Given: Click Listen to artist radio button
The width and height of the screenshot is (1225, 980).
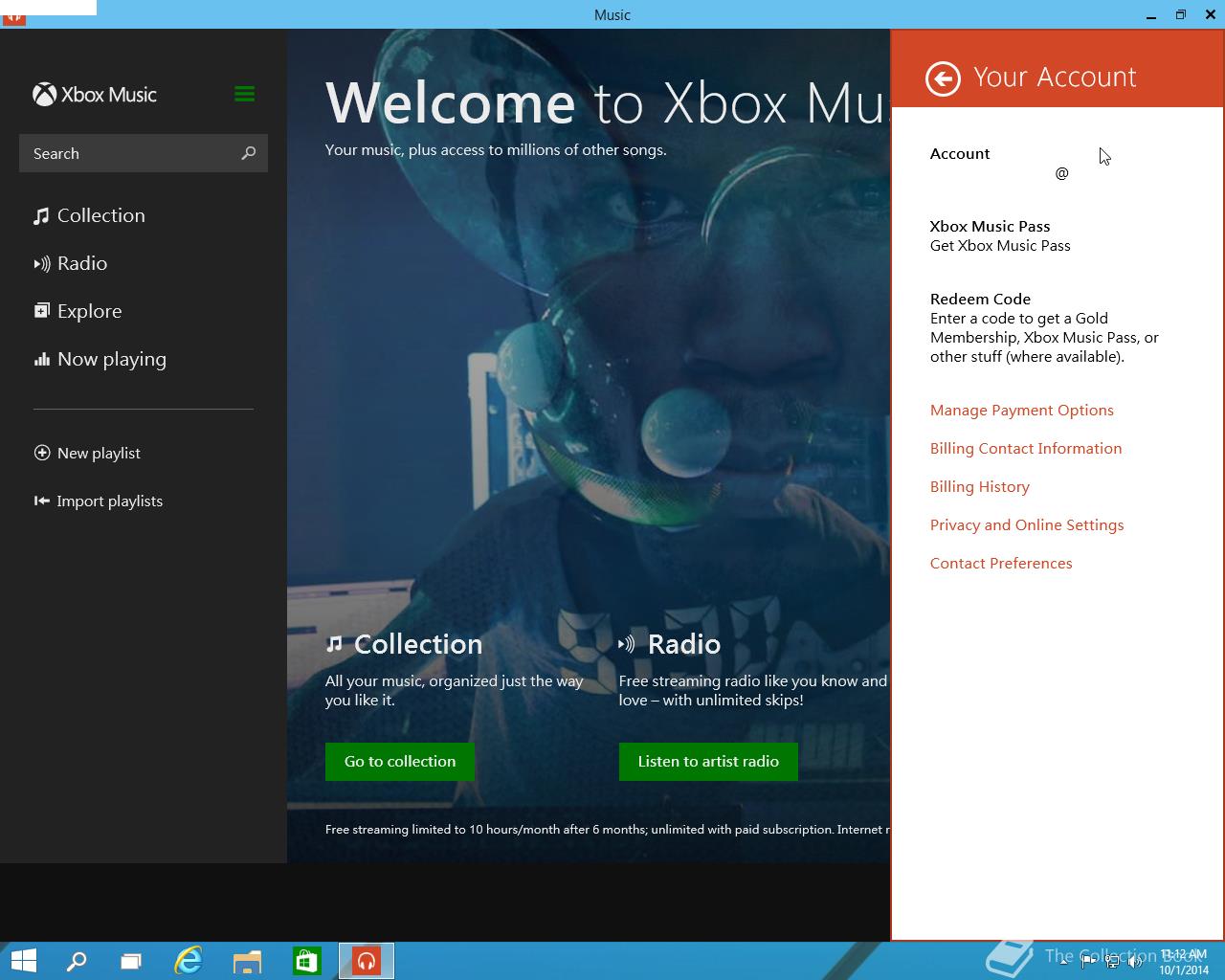Looking at the screenshot, I should point(708,762).
